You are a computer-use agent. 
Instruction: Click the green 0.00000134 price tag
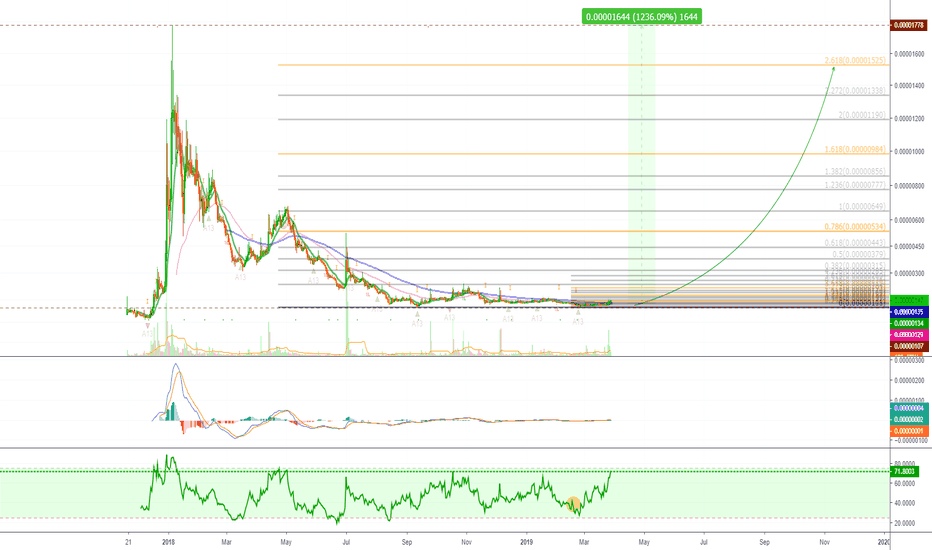click(x=909, y=323)
